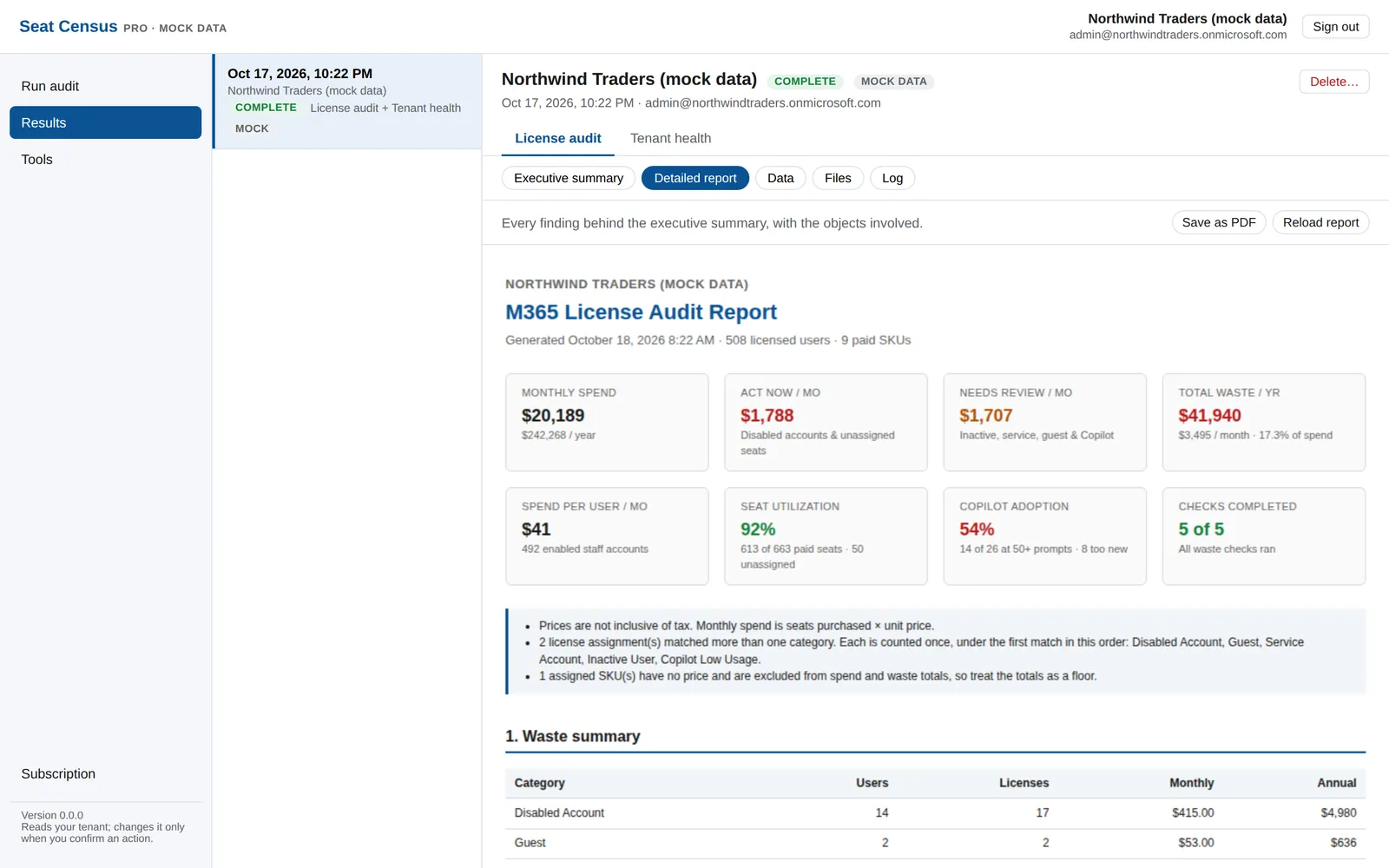Click the Sign out button
Image resolution: width=1389 pixels, height=868 pixels.
[1335, 27]
